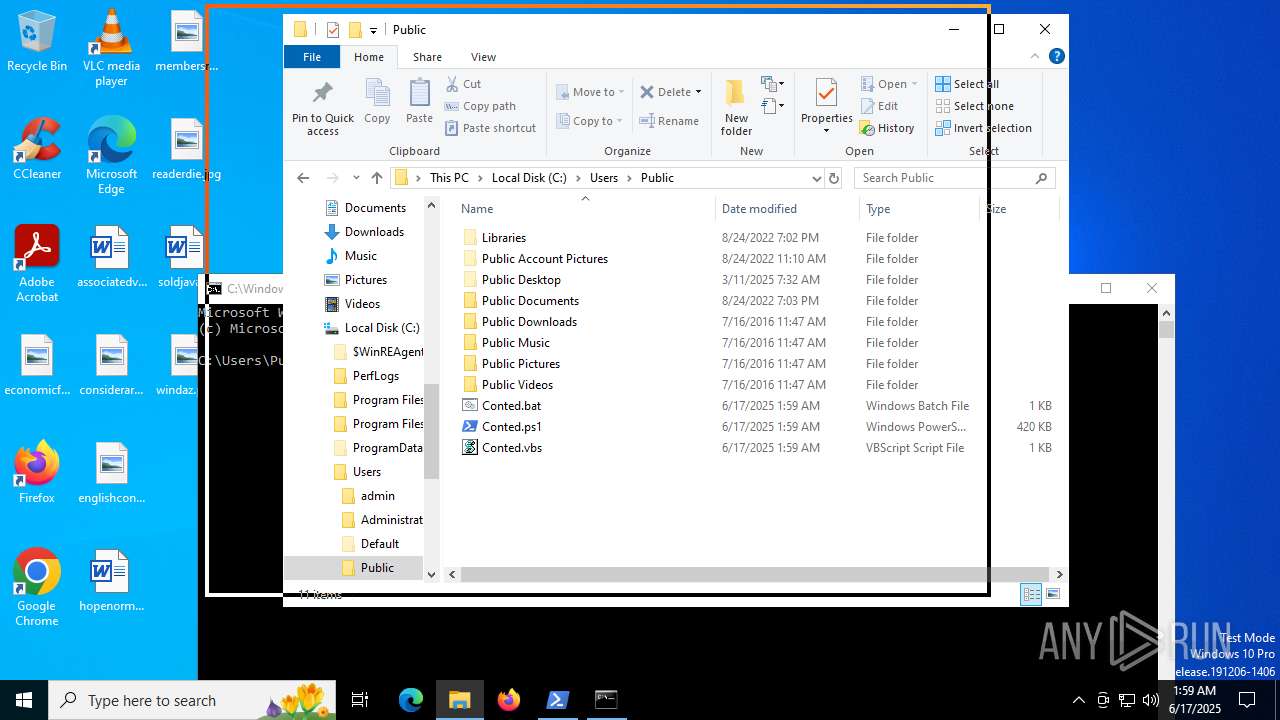
Task: Open Delete dropdown arrow
Action: (698, 92)
